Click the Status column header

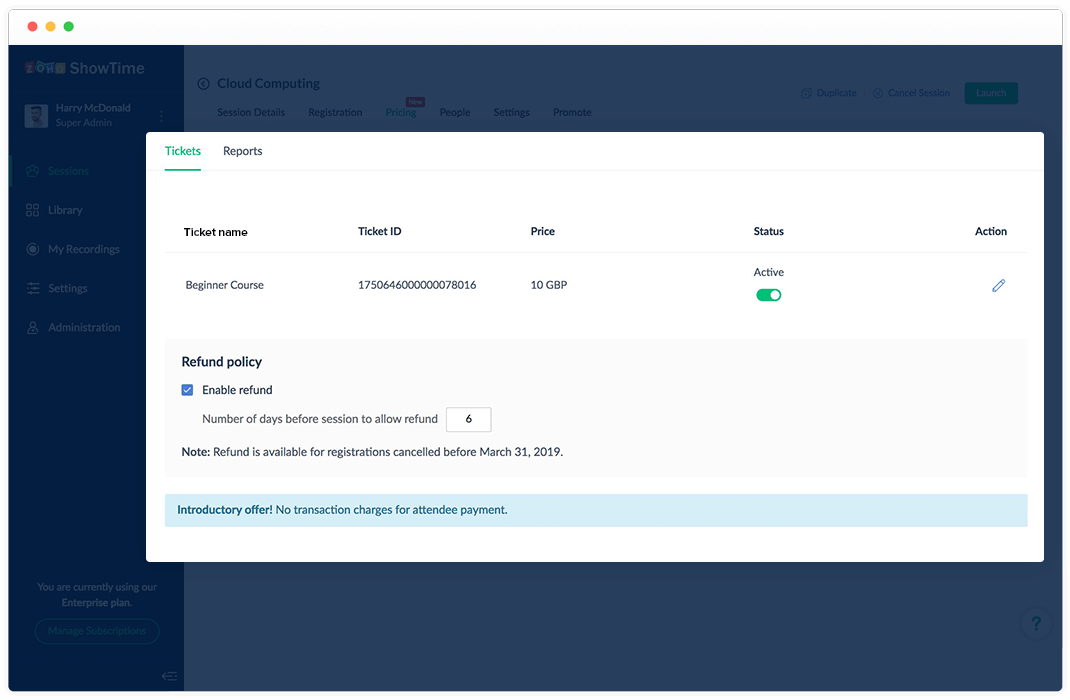[768, 231]
